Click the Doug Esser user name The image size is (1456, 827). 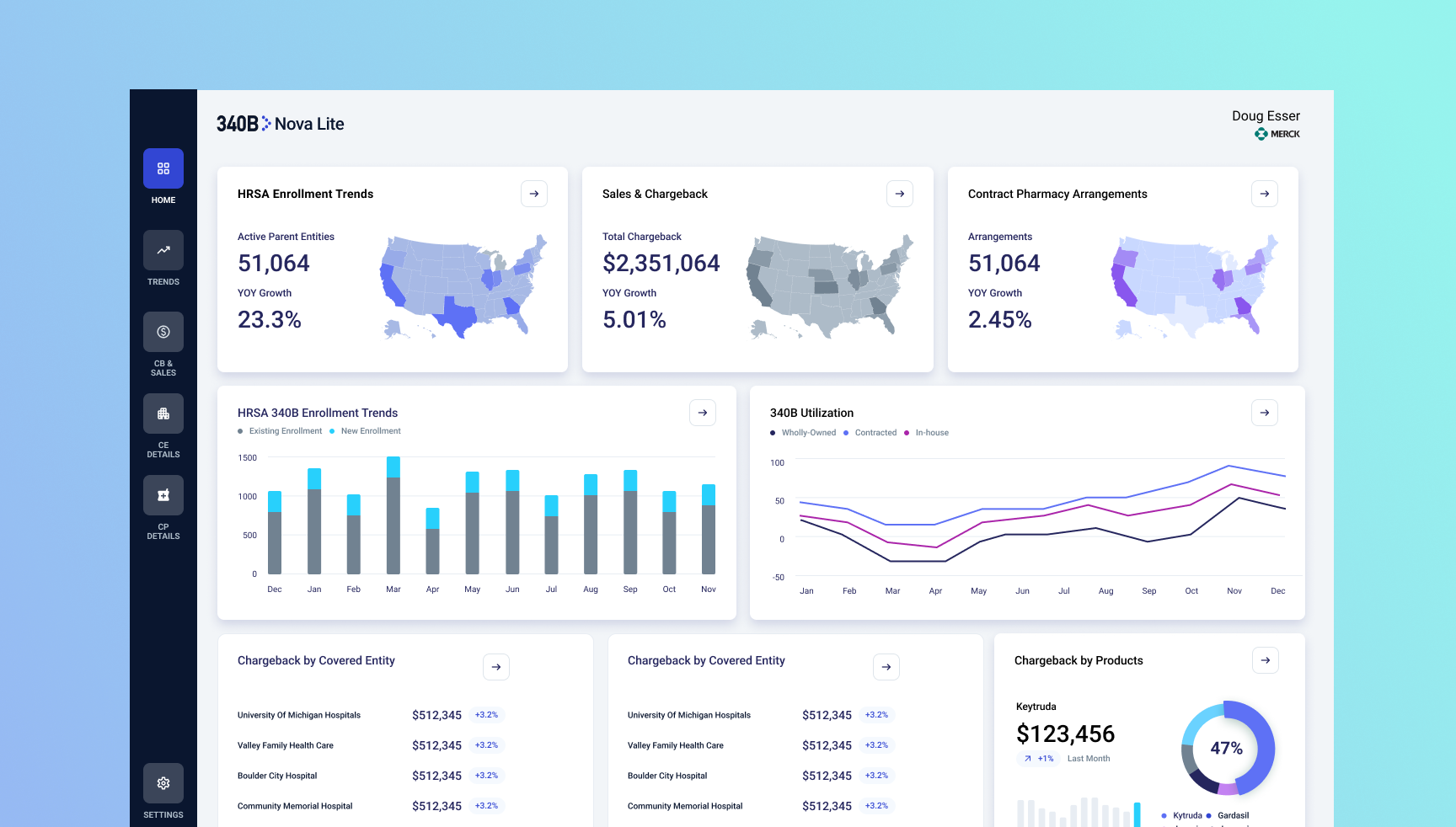[x=1266, y=116]
